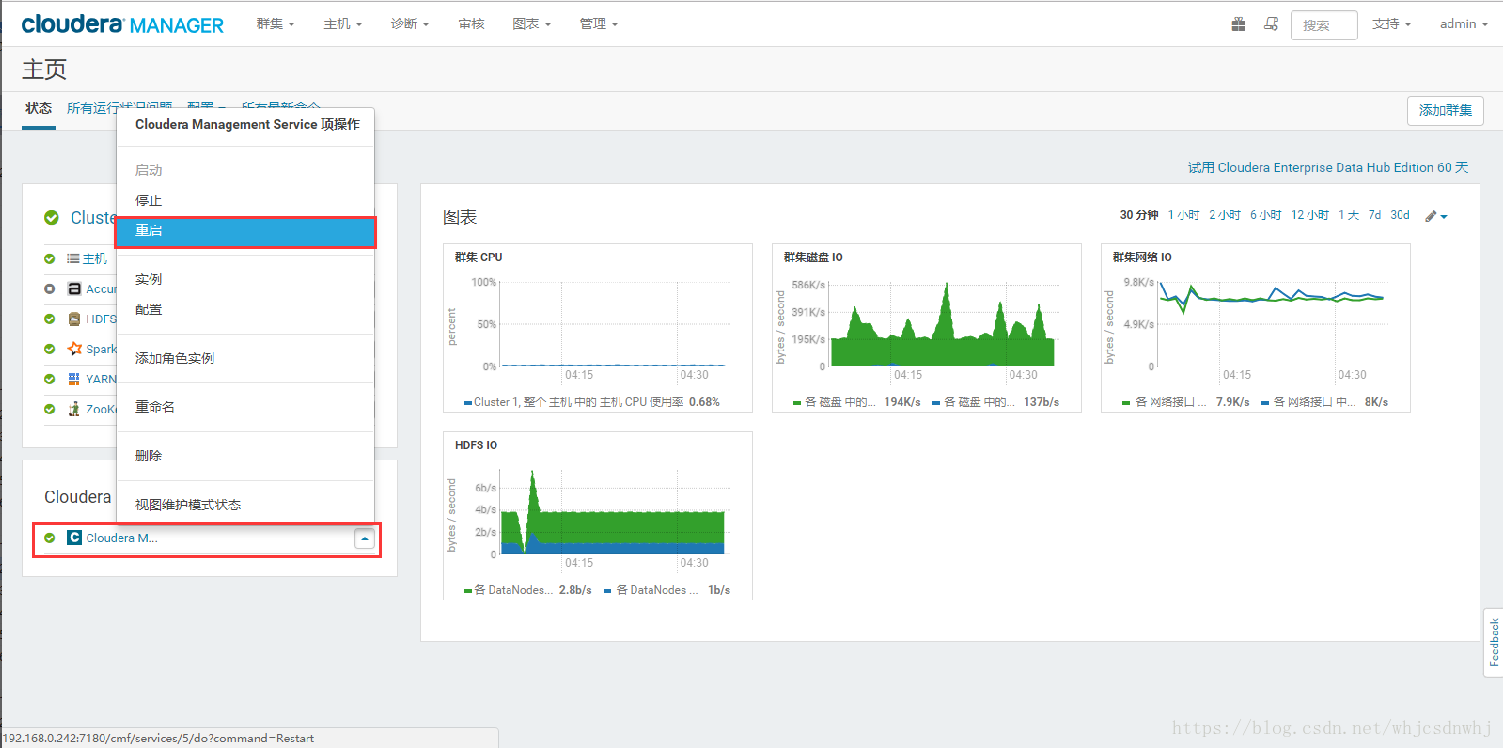Open the HDFS IO chart
This screenshot has width=1503, height=748.
(x=598, y=516)
